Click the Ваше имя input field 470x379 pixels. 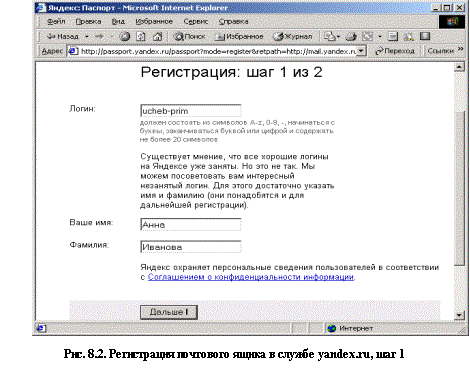[190, 224]
